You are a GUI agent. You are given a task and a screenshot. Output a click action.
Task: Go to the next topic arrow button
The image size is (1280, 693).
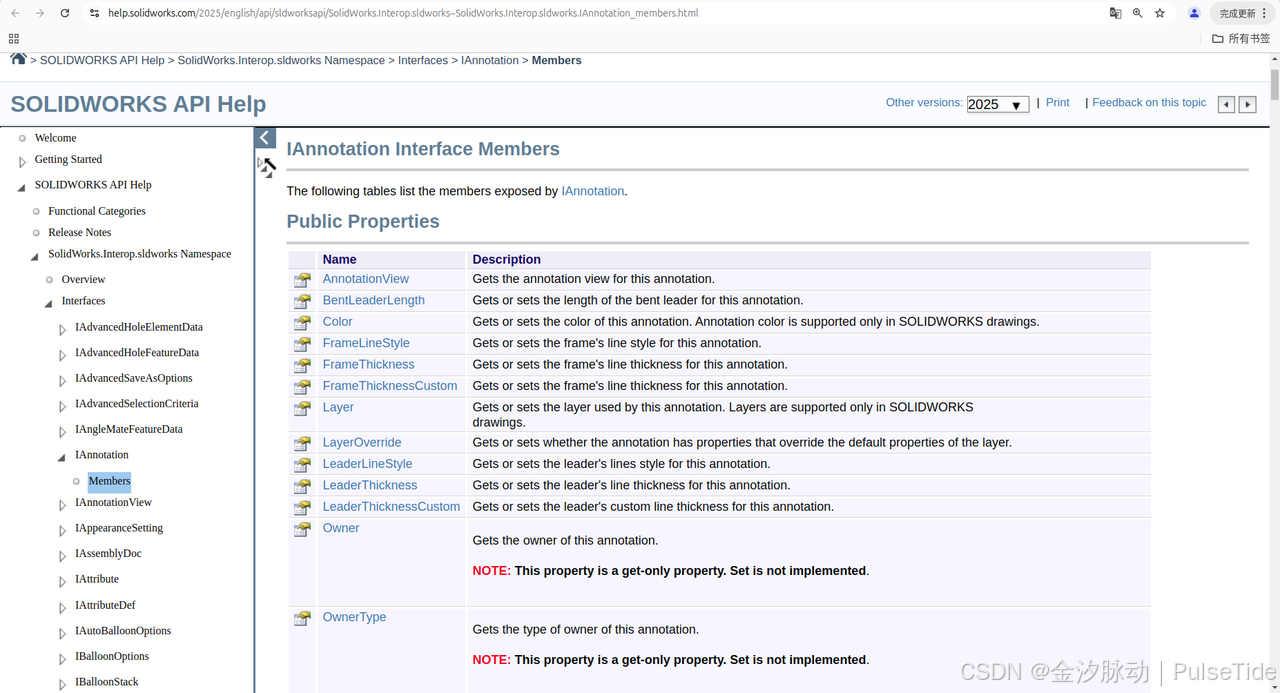pyautogui.click(x=1247, y=104)
